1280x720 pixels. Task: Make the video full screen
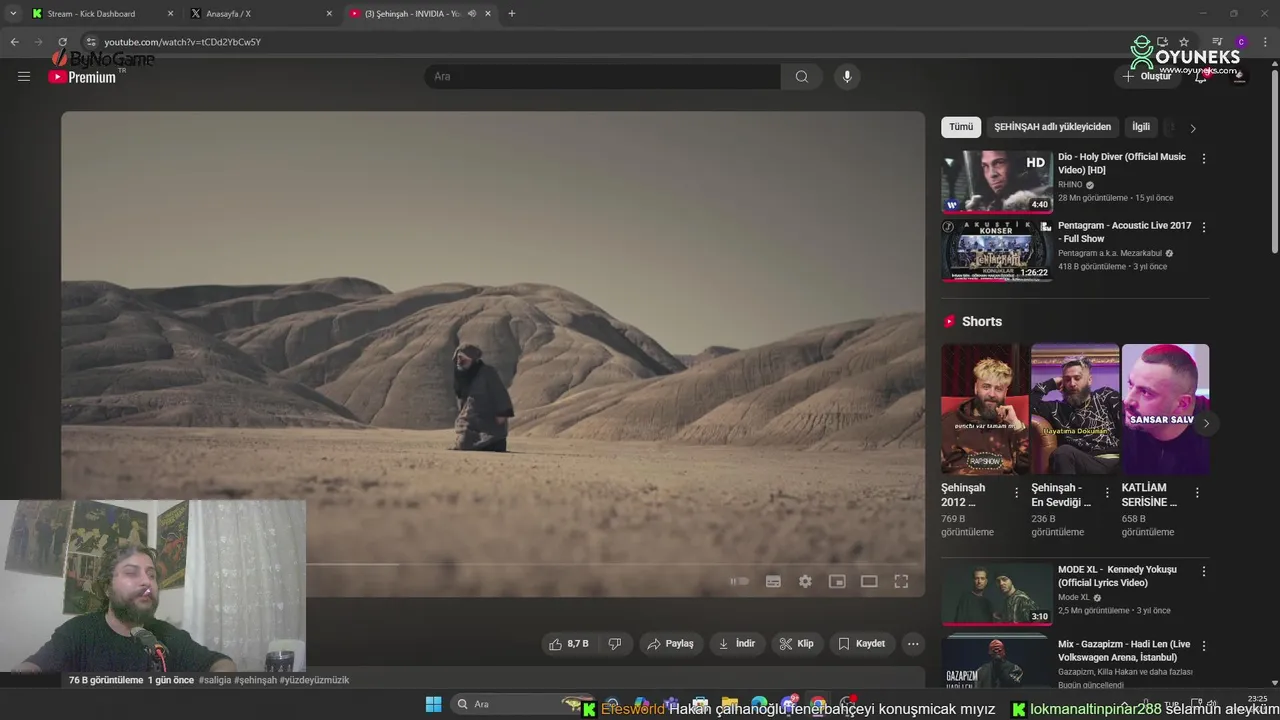pos(901,581)
